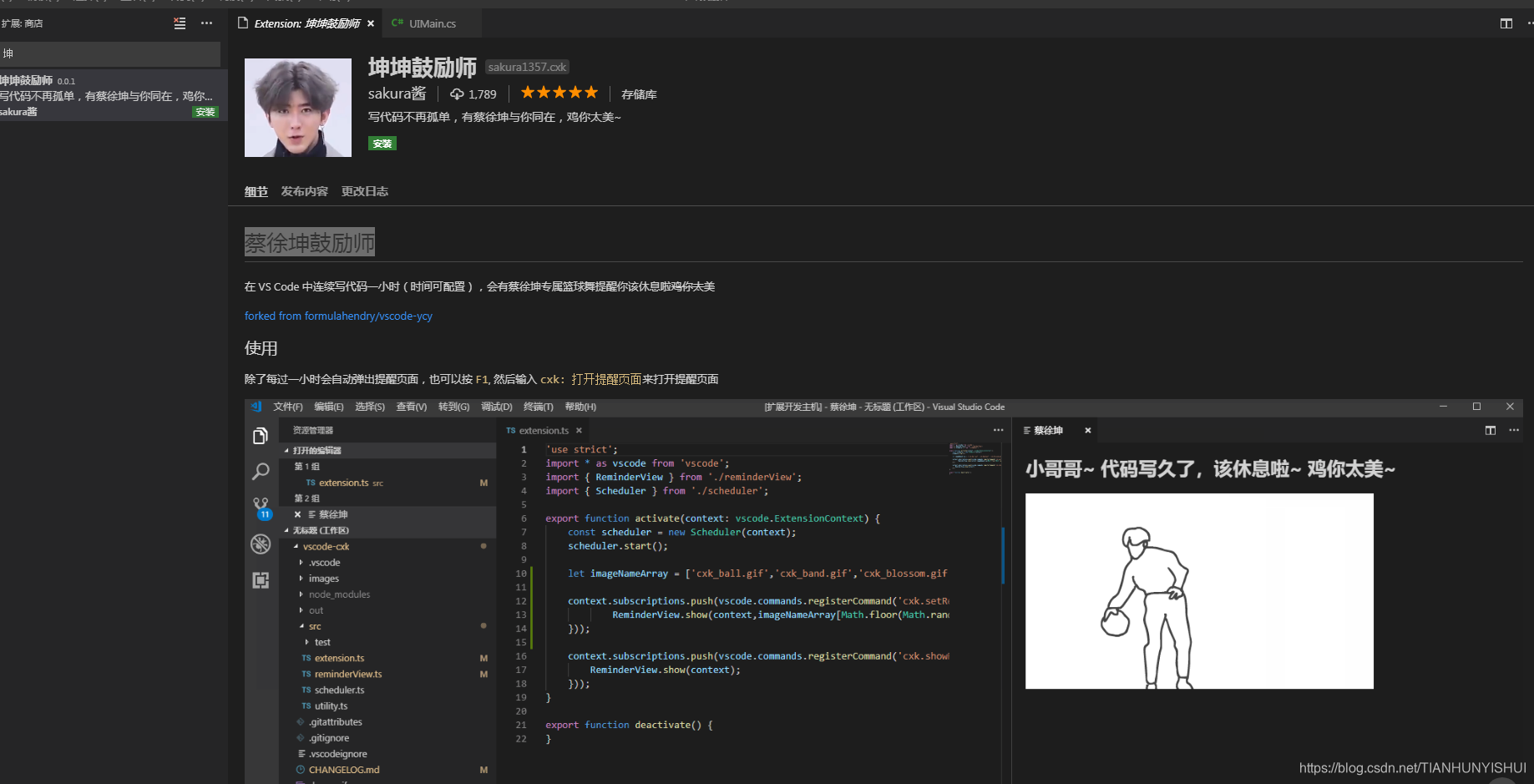This screenshot has height=784, width=1534.
Task: Select the 发布内容 contributions tab
Action: pos(304,191)
